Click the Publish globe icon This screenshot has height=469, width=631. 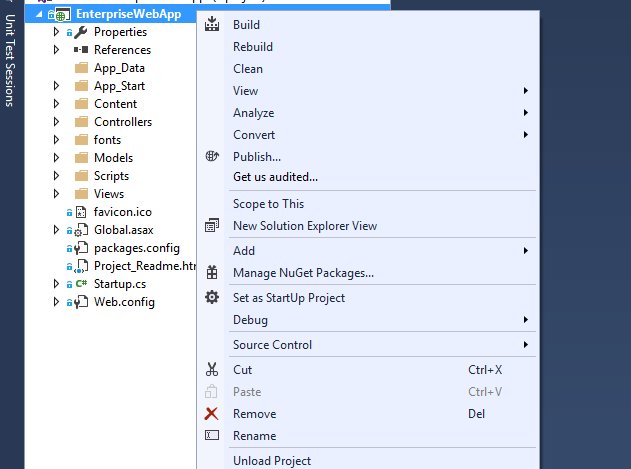(212, 156)
